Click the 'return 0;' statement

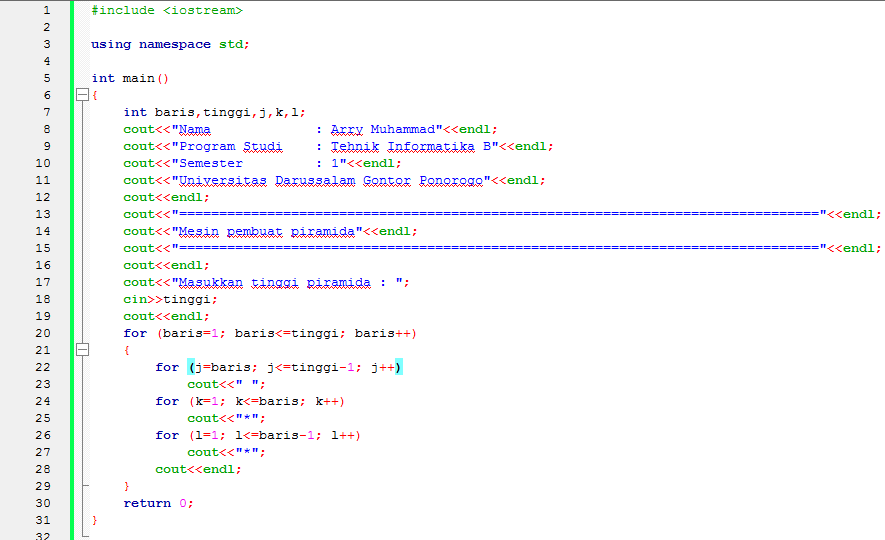coord(159,503)
